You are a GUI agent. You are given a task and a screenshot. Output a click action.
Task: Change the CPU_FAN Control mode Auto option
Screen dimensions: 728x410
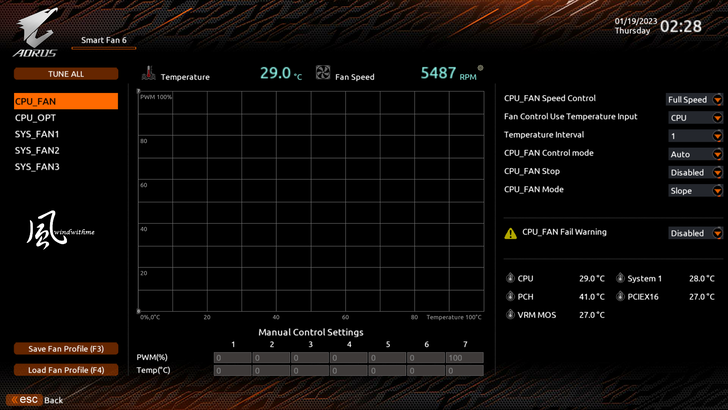tap(696, 154)
